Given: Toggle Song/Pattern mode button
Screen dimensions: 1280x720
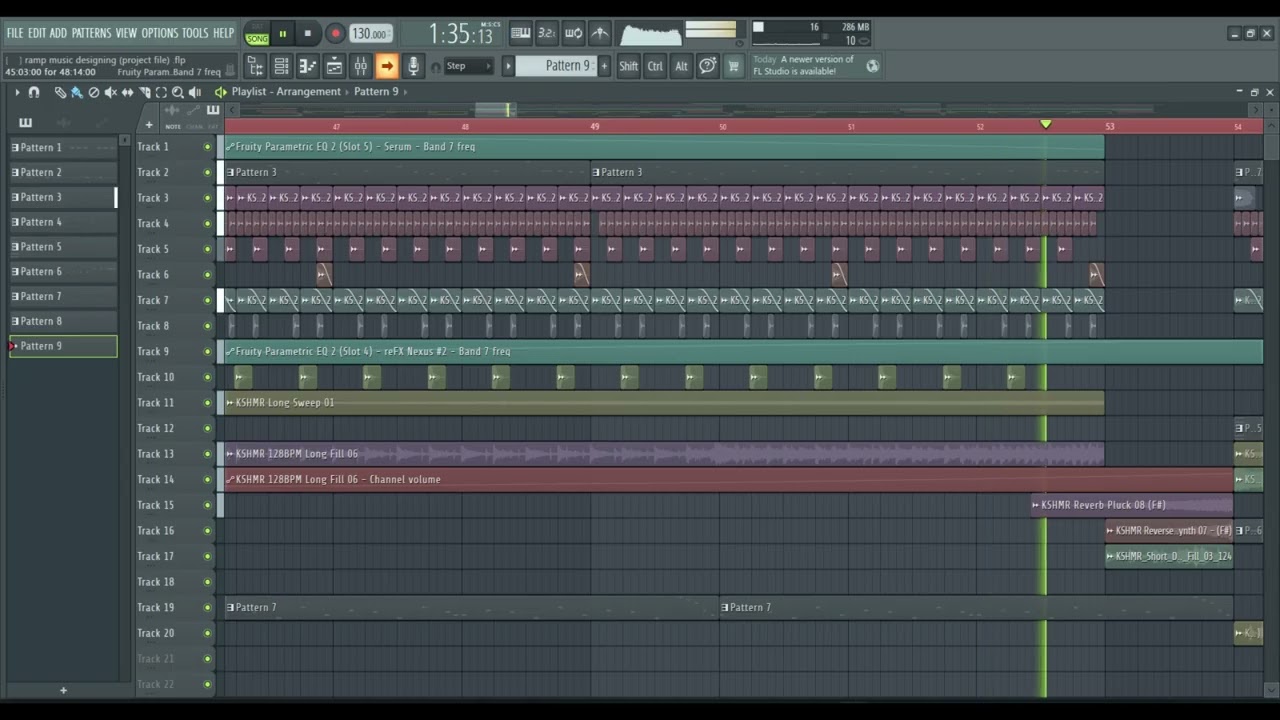Looking at the screenshot, I should (257, 33).
